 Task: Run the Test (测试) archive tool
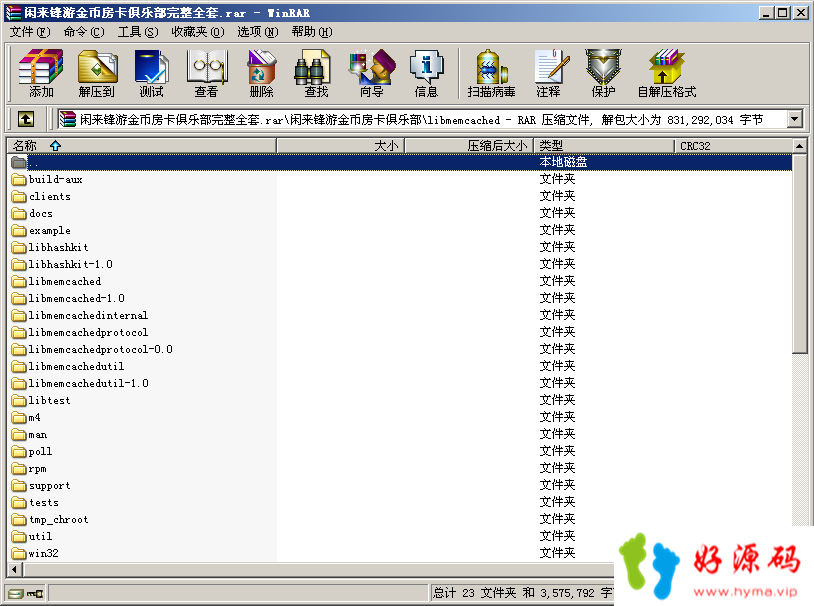point(152,73)
